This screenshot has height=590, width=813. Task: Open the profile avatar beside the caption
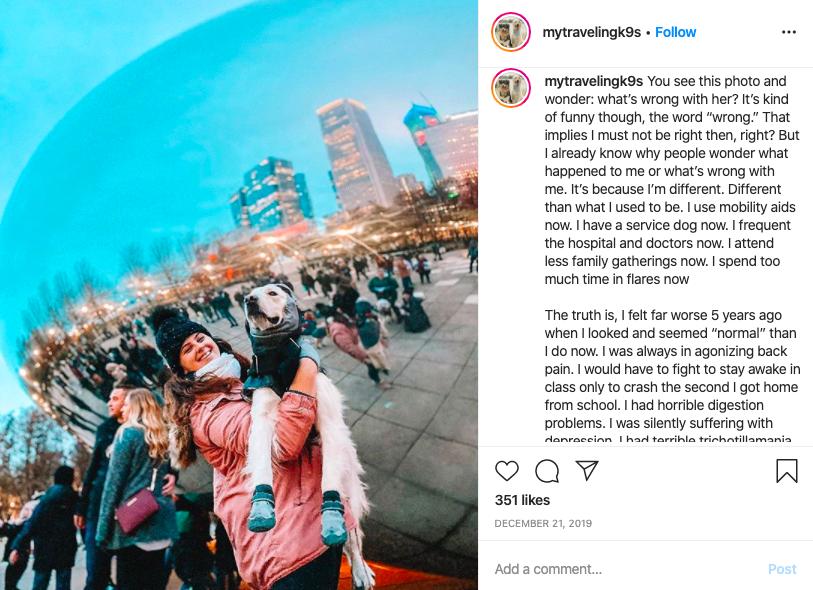pos(511,88)
